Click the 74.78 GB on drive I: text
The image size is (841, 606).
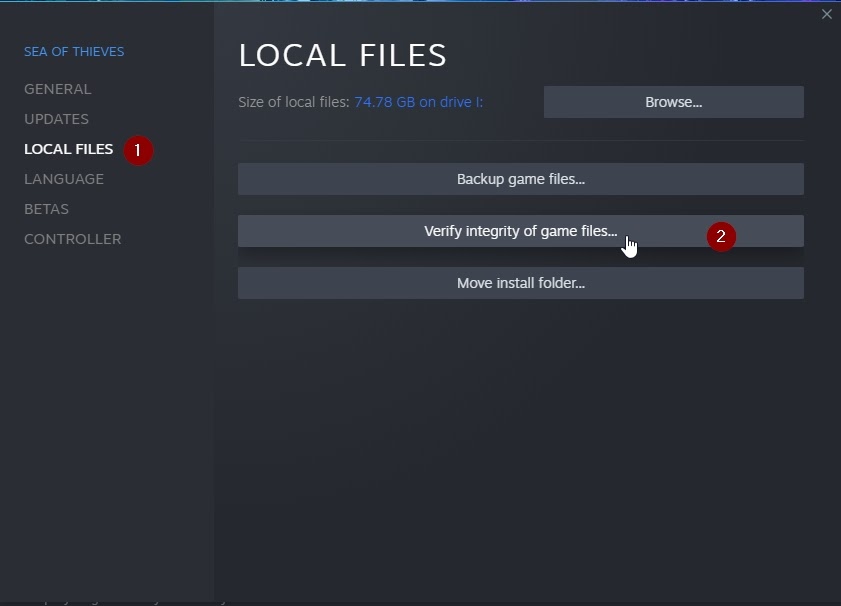pyautogui.click(x=418, y=102)
